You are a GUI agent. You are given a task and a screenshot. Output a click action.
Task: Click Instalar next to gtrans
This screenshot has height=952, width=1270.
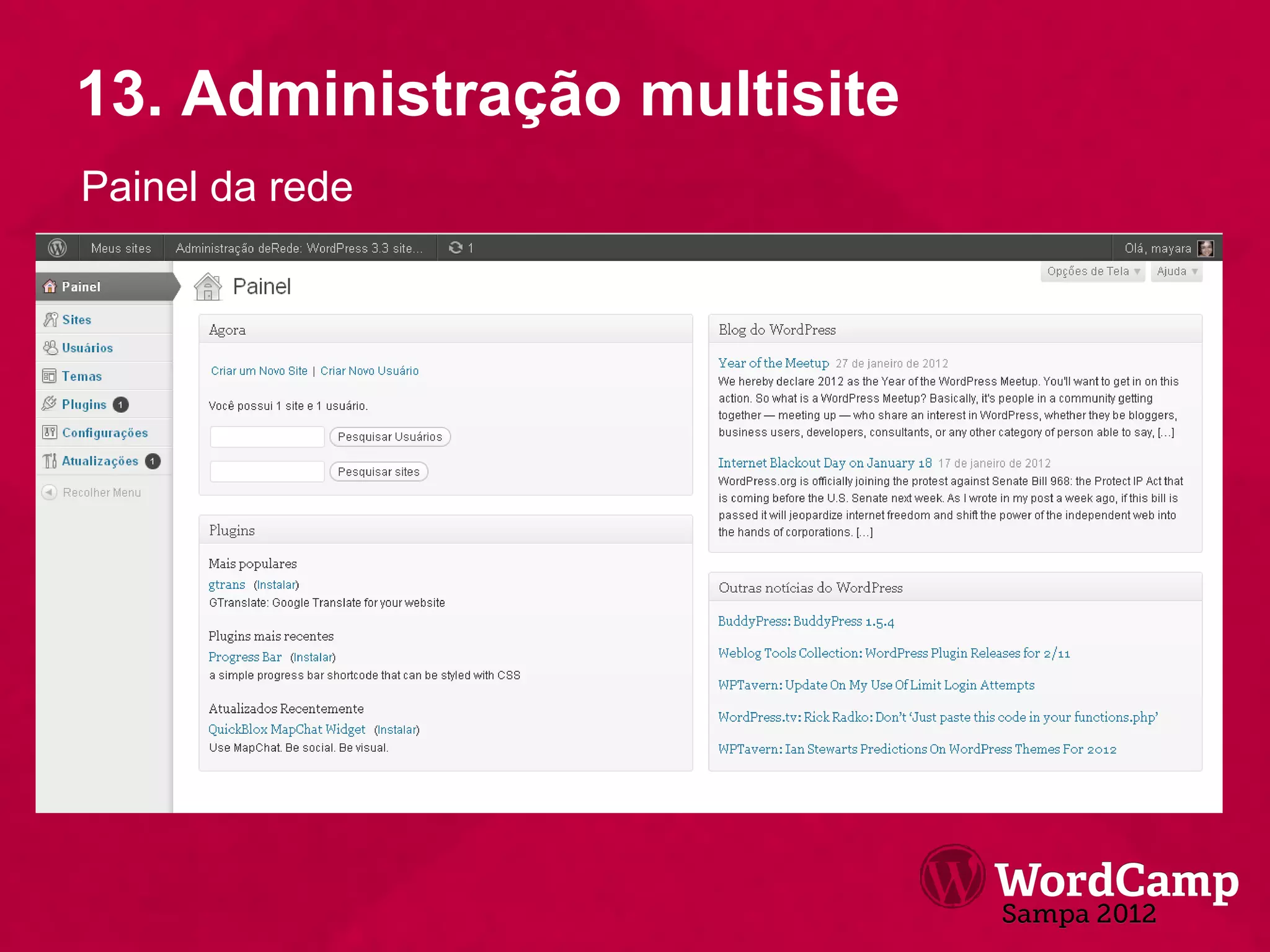pyautogui.click(x=276, y=584)
